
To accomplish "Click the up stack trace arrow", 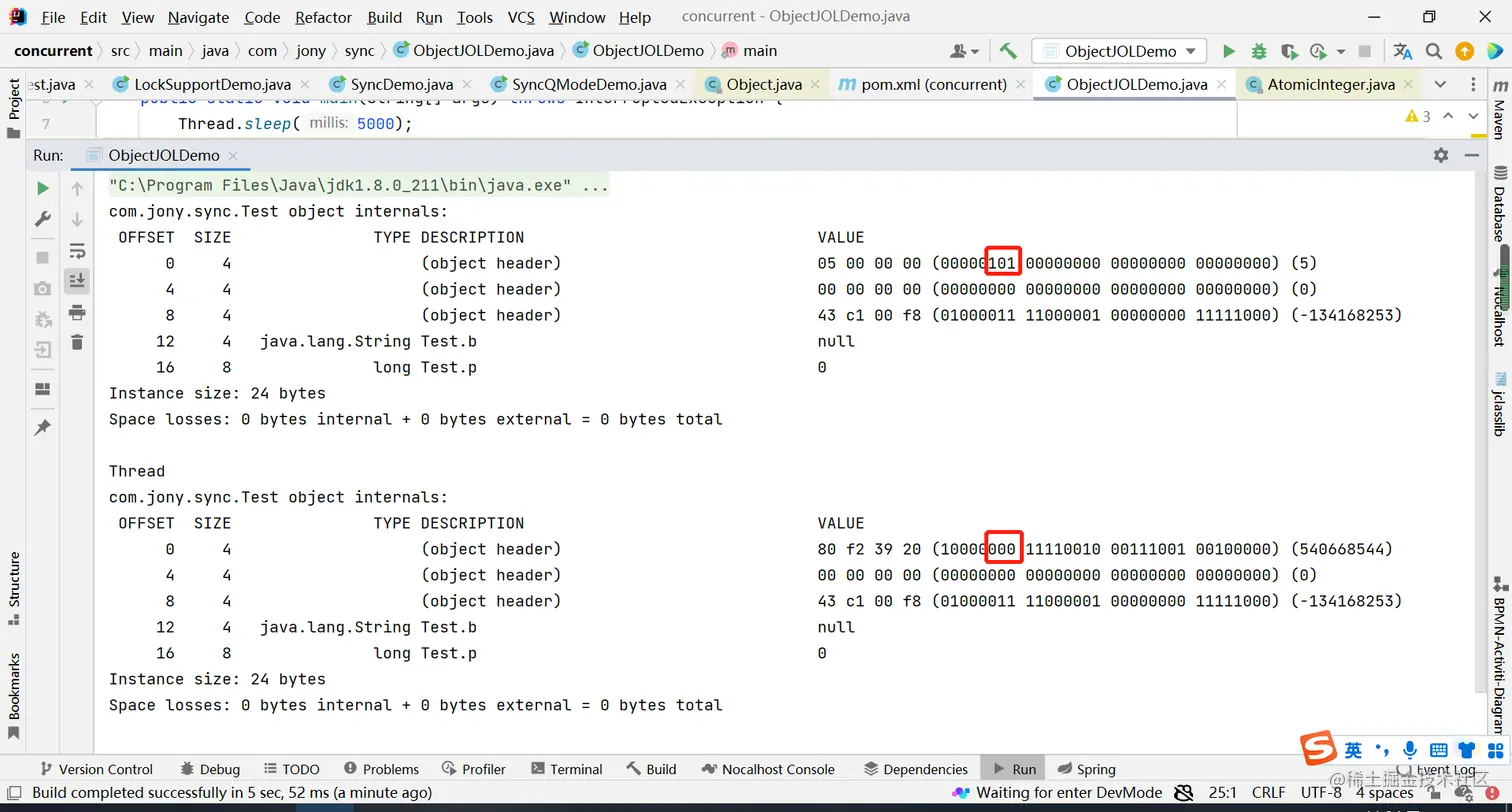I will [x=77, y=188].
